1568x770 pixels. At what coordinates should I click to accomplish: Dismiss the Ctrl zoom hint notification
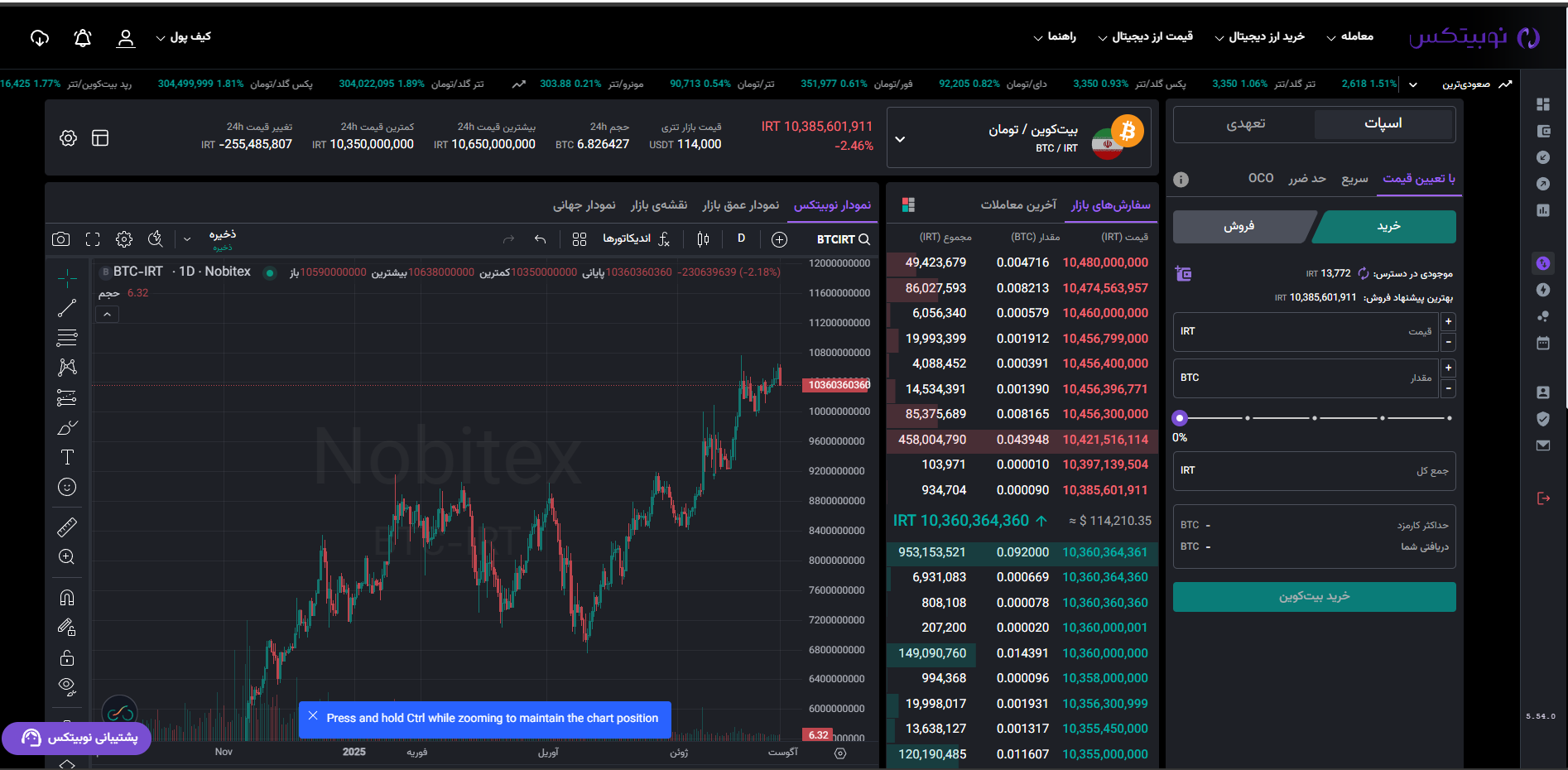(312, 715)
